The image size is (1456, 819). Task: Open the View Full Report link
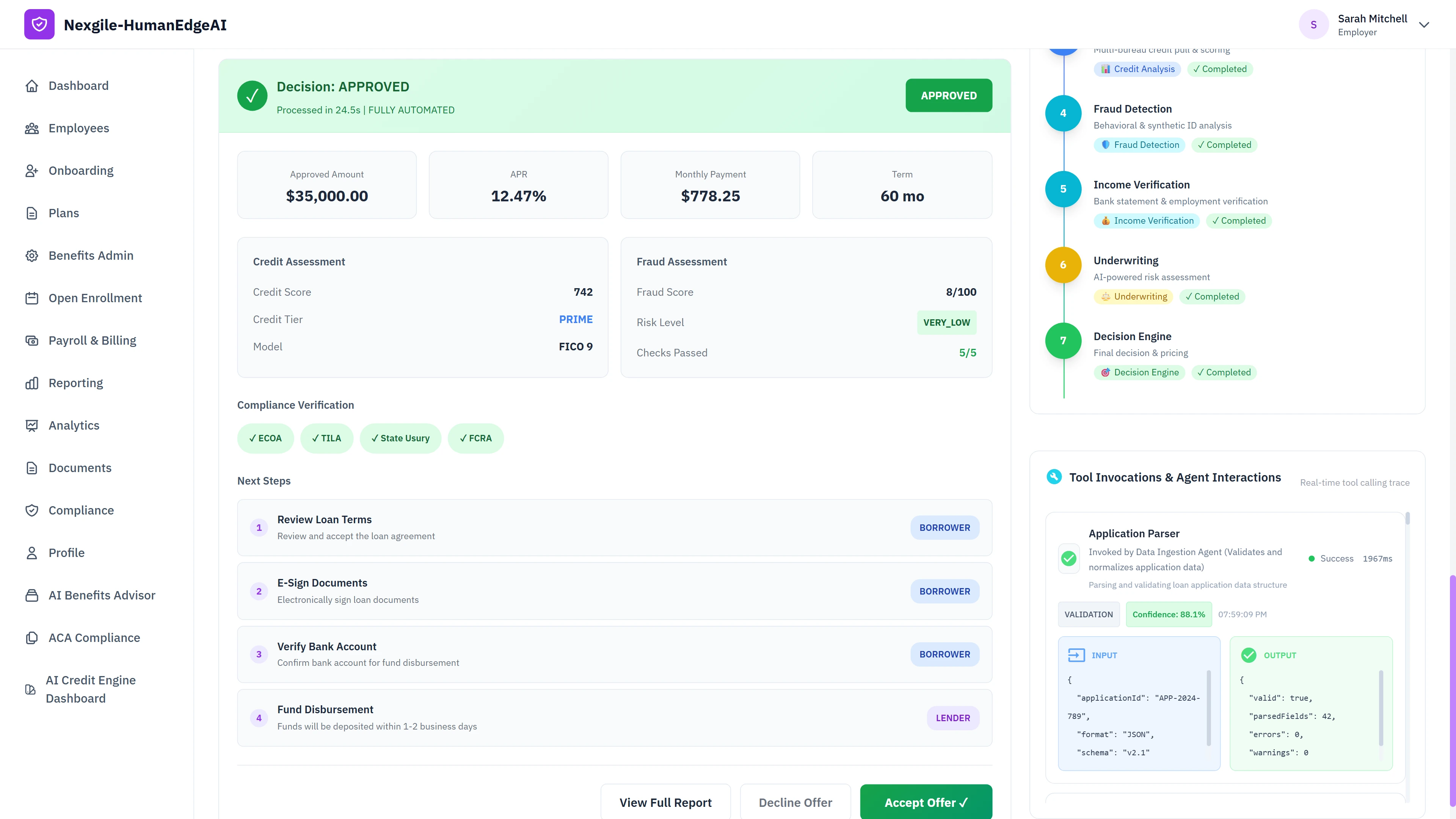(665, 802)
